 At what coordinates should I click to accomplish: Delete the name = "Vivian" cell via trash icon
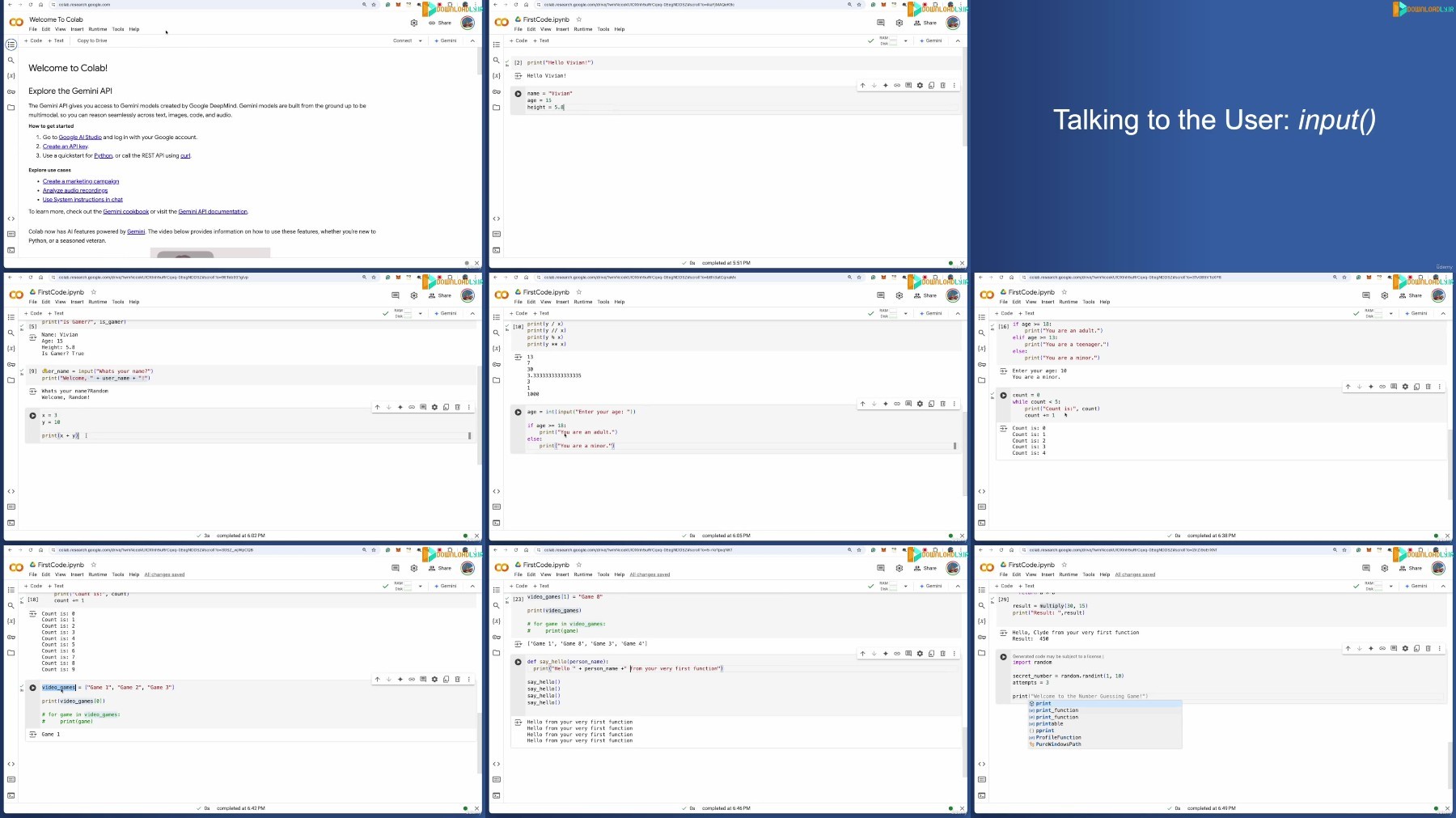pos(942,85)
